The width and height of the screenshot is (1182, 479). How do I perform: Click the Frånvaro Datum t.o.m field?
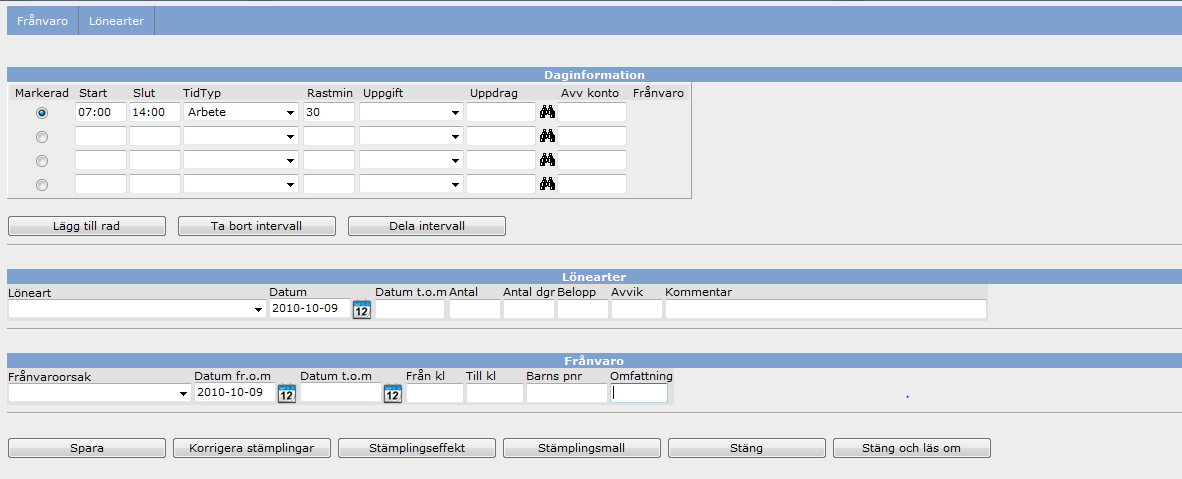point(341,393)
